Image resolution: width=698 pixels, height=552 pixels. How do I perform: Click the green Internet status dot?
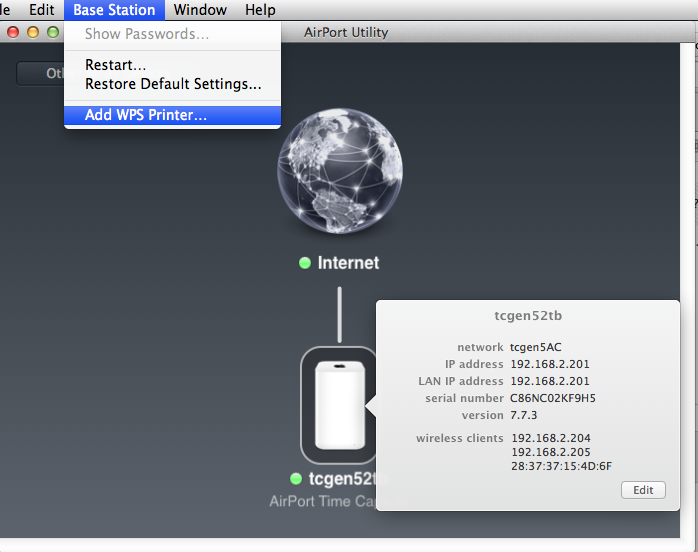(305, 263)
